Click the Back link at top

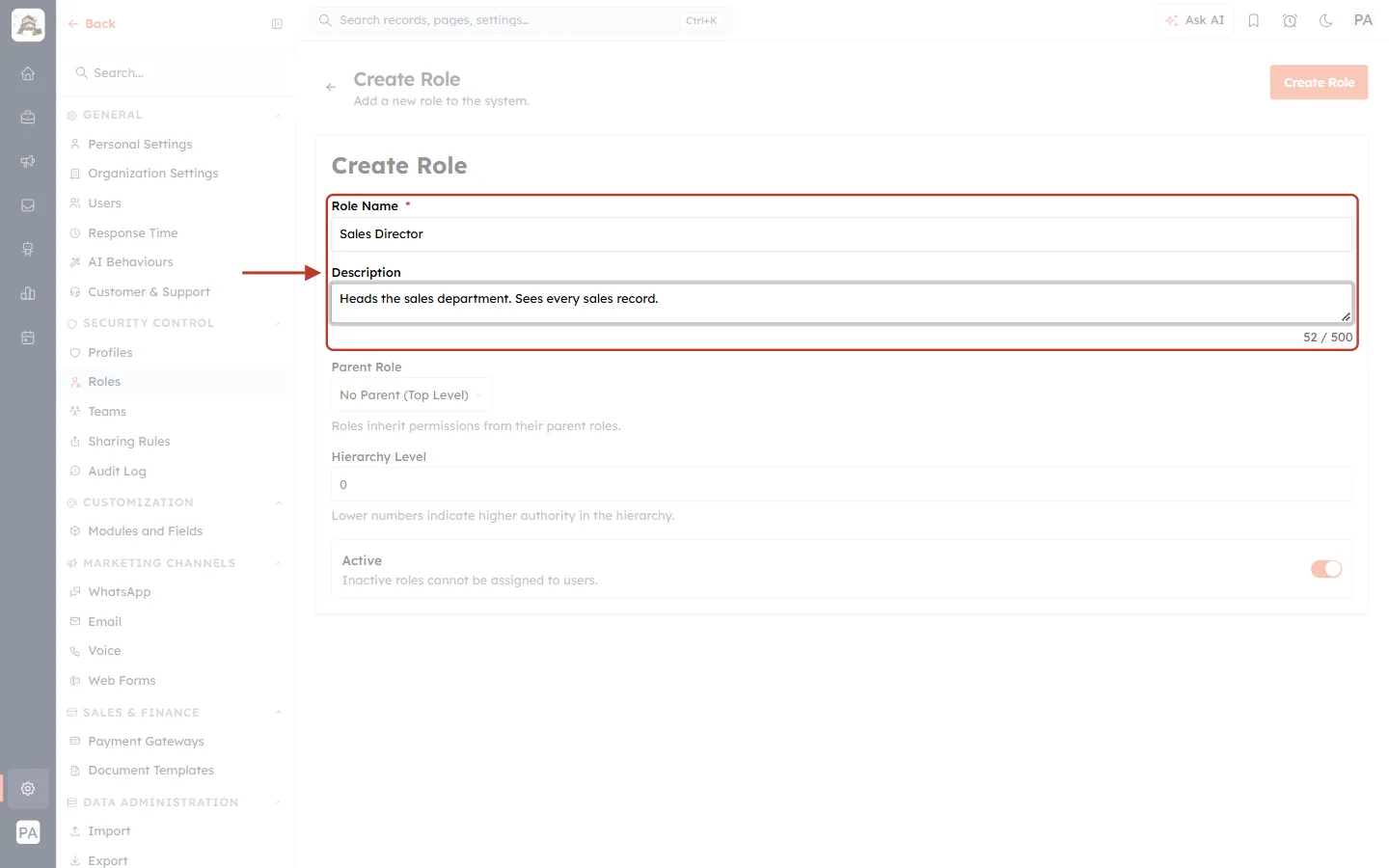pyautogui.click(x=92, y=24)
